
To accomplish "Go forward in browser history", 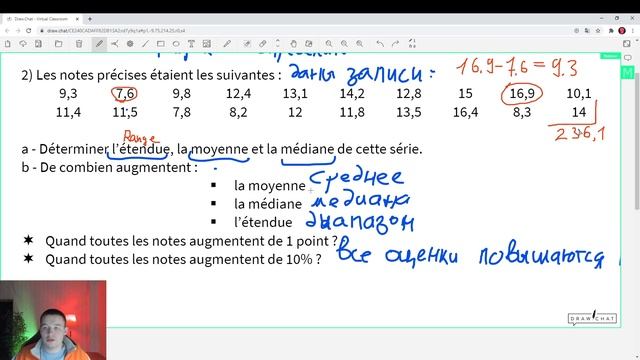I will click(18, 31).
